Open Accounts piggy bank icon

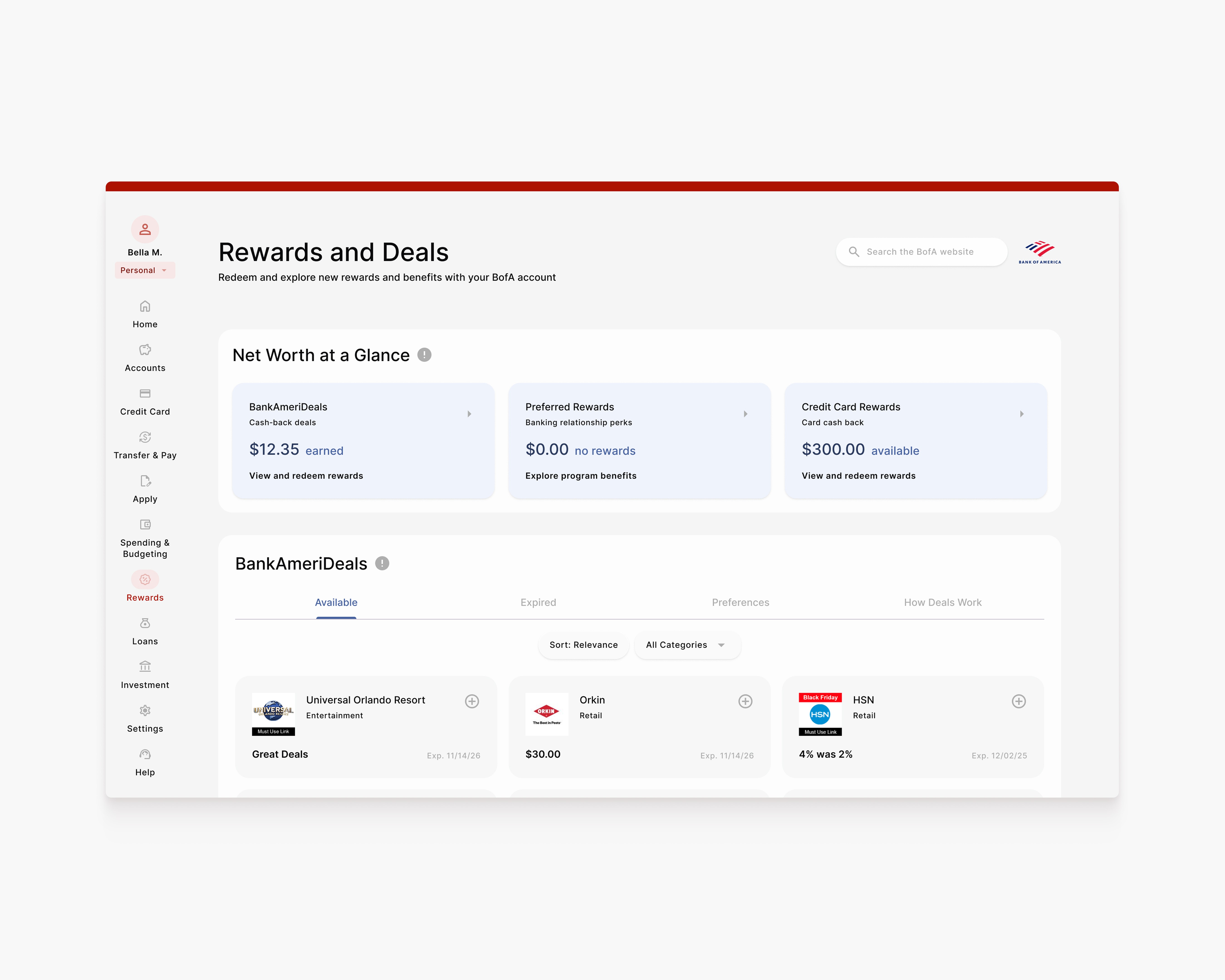click(x=145, y=350)
